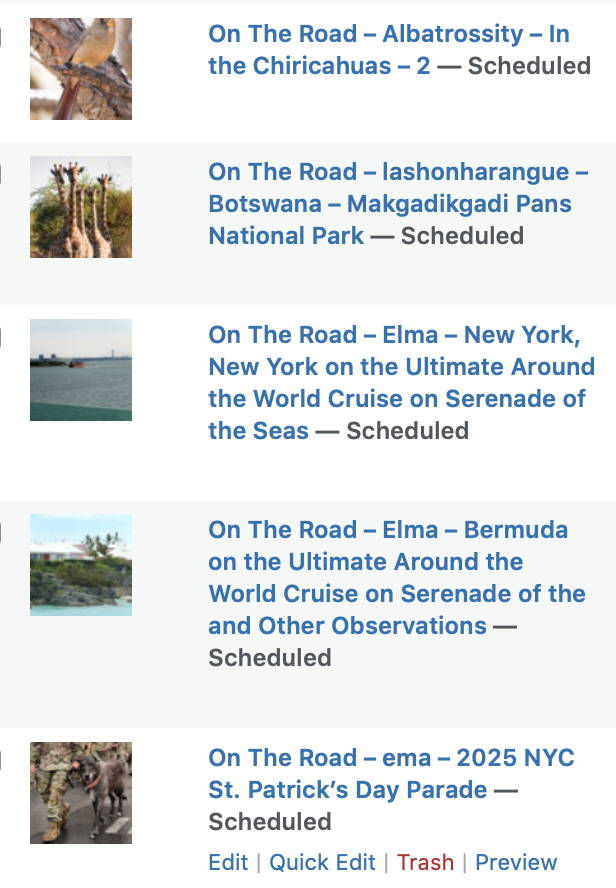Open the Albatrossity In the Chiricahuas 2 post
The width and height of the screenshot is (616, 888).
[388, 50]
